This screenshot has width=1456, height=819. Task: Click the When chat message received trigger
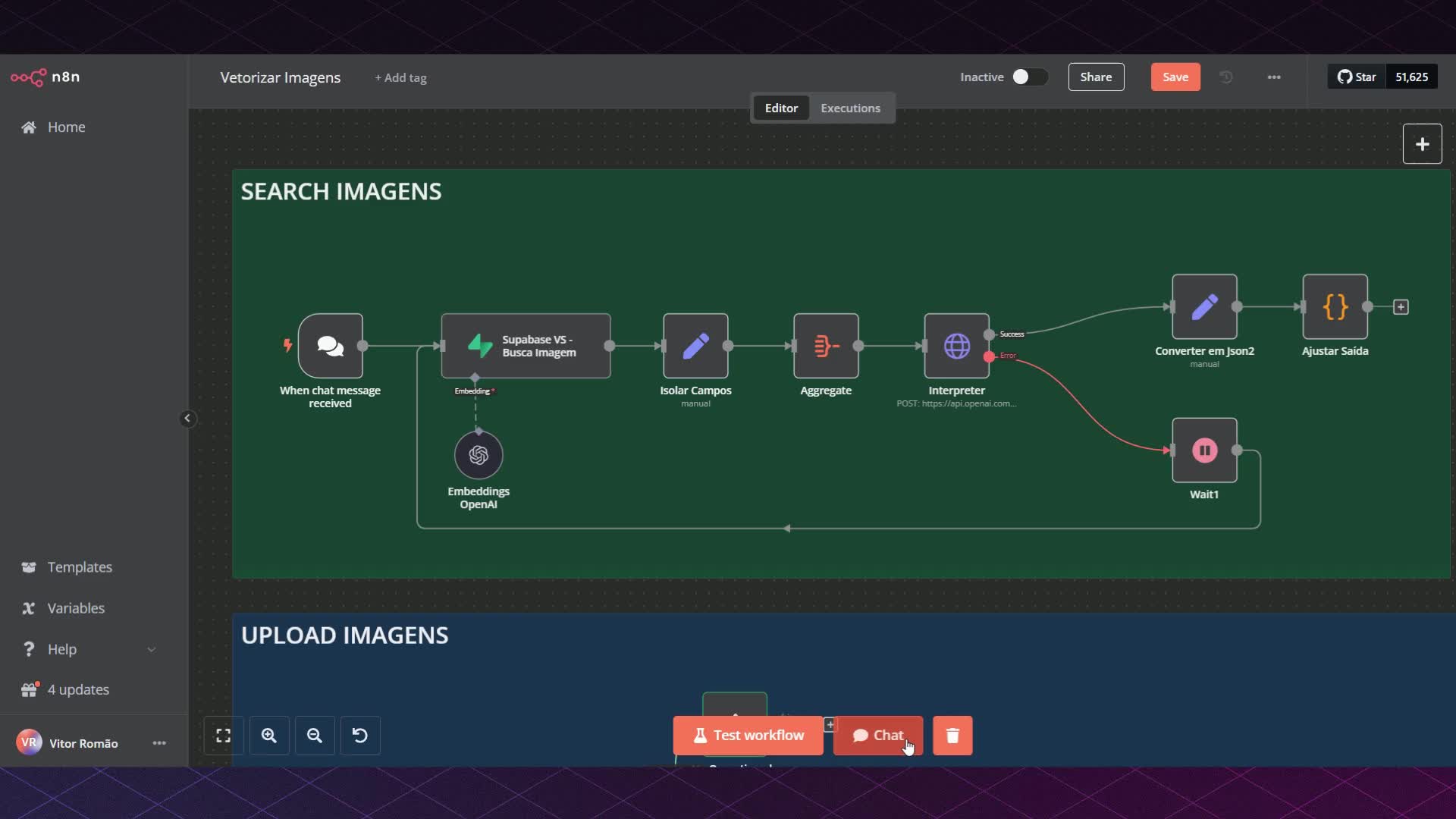pyautogui.click(x=331, y=347)
